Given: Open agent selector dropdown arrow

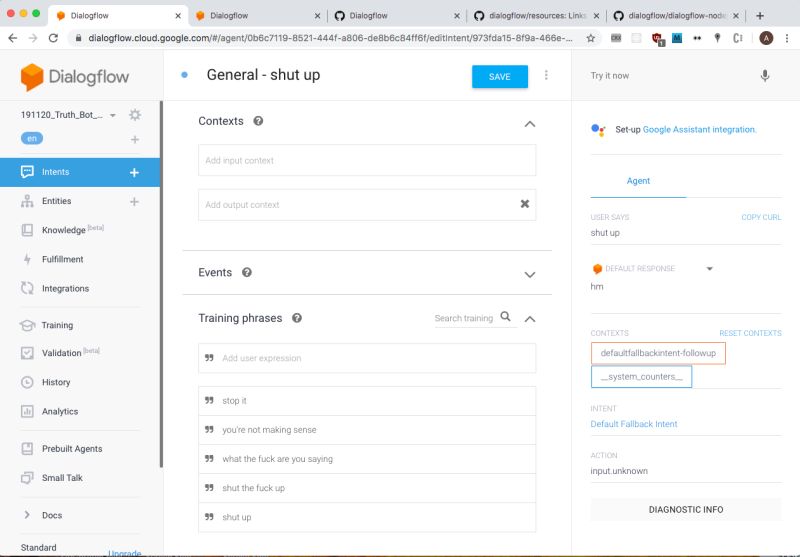Looking at the screenshot, I should click(112, 115).
